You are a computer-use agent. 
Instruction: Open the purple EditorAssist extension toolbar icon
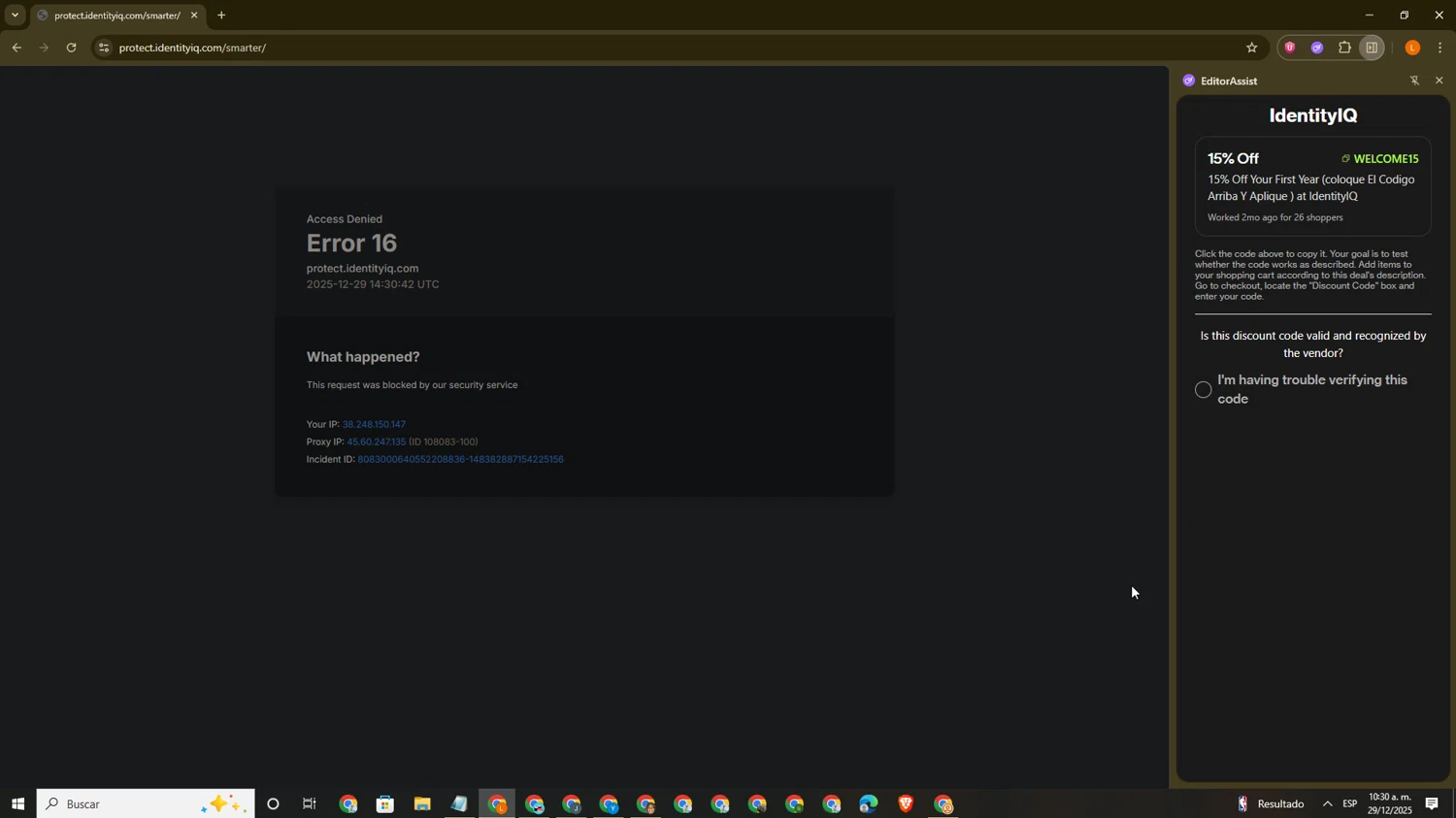[1317, 48]
